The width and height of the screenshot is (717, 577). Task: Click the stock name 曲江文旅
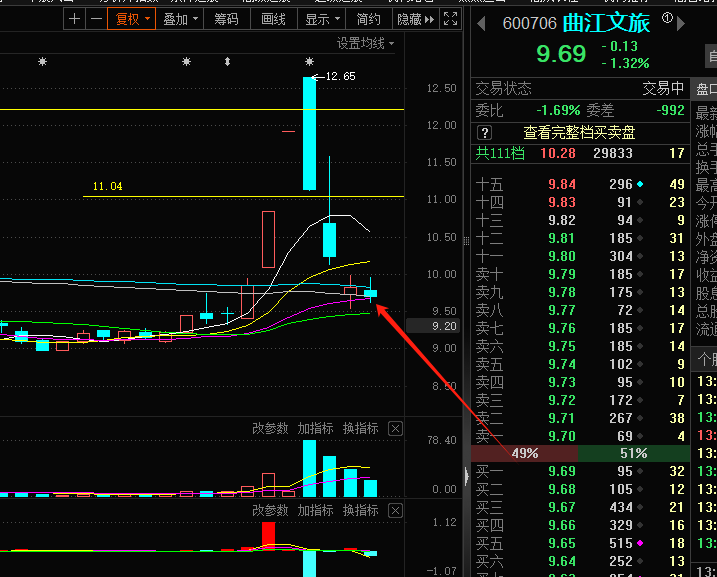pos(606,23)
